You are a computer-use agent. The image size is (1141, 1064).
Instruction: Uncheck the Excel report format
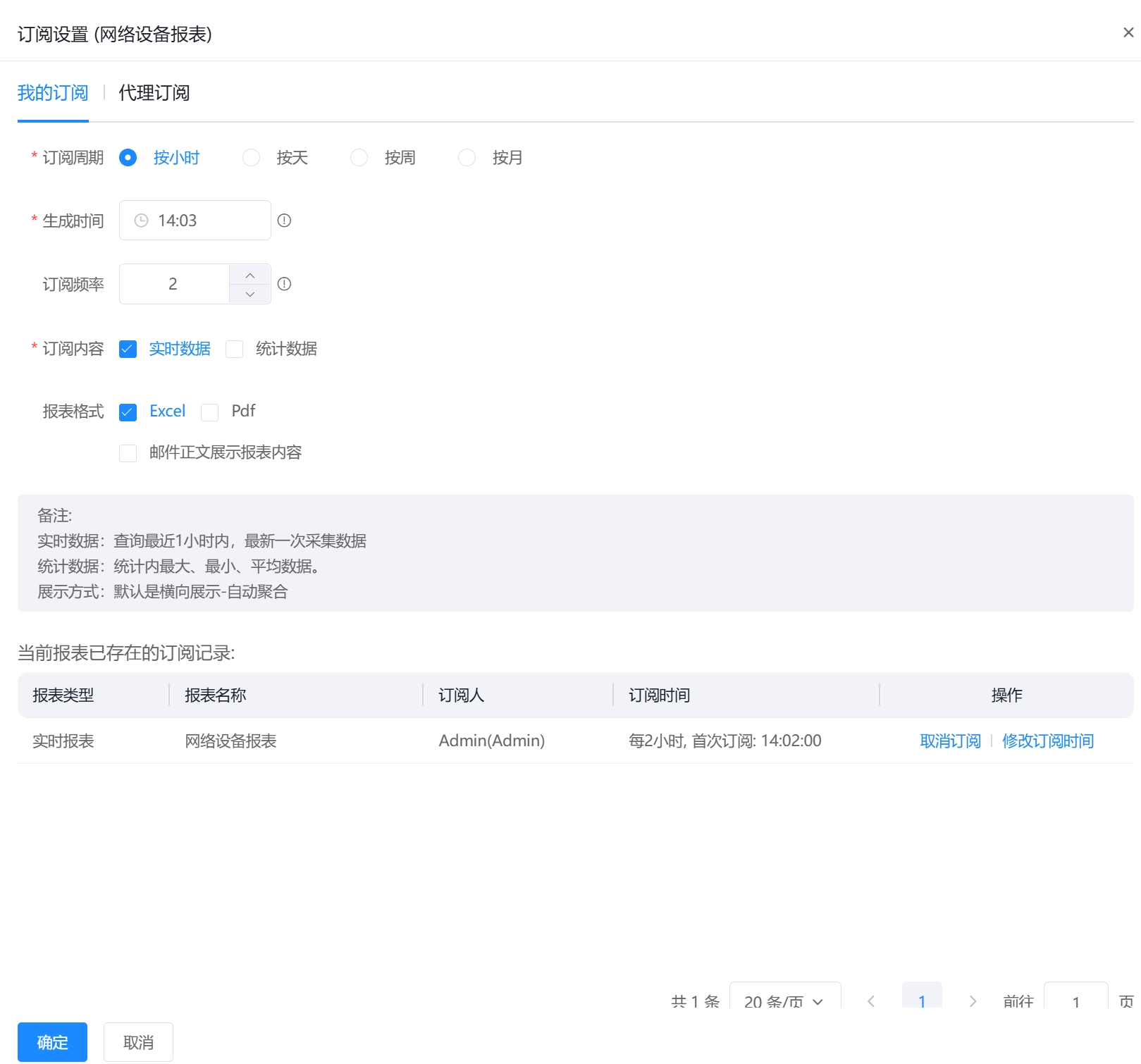click(128, 412)
